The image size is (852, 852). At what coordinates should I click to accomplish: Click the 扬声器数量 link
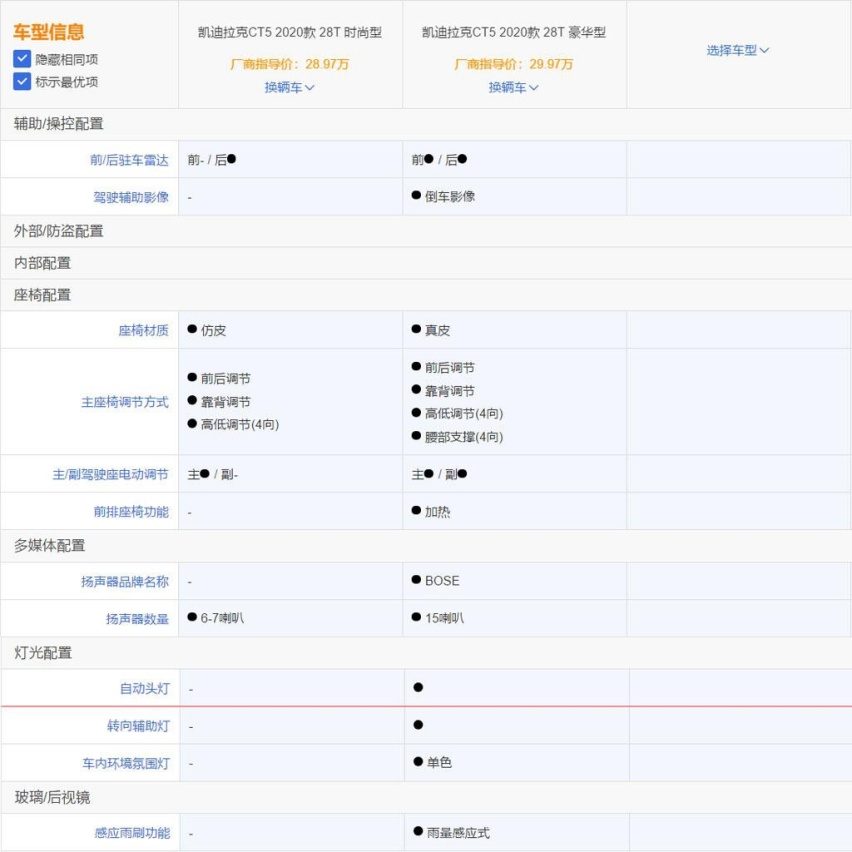point(137,619)
